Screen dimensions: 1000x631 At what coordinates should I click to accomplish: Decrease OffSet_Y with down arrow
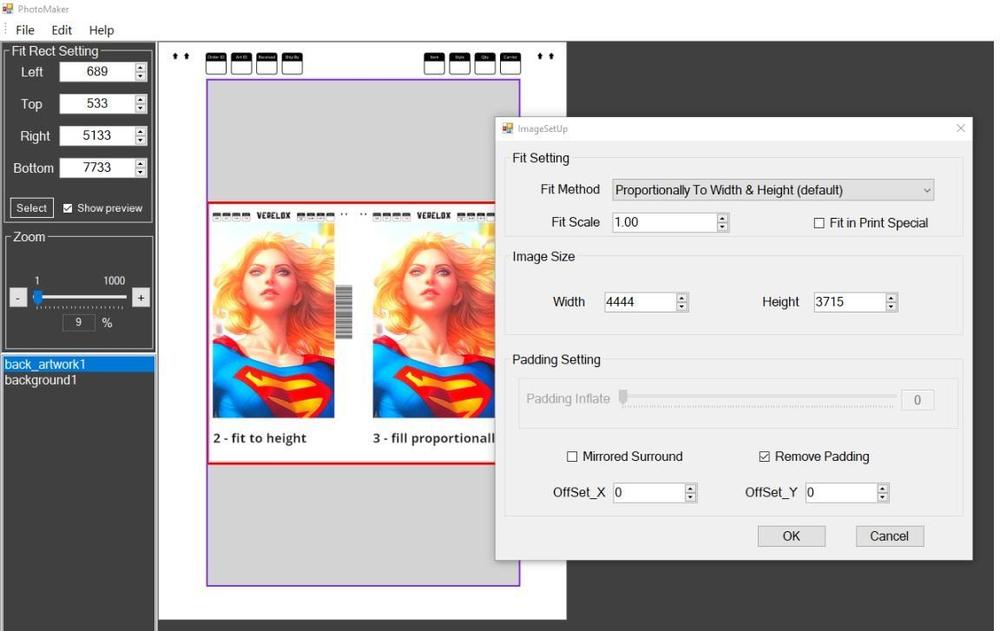click(x=883, y=497)
